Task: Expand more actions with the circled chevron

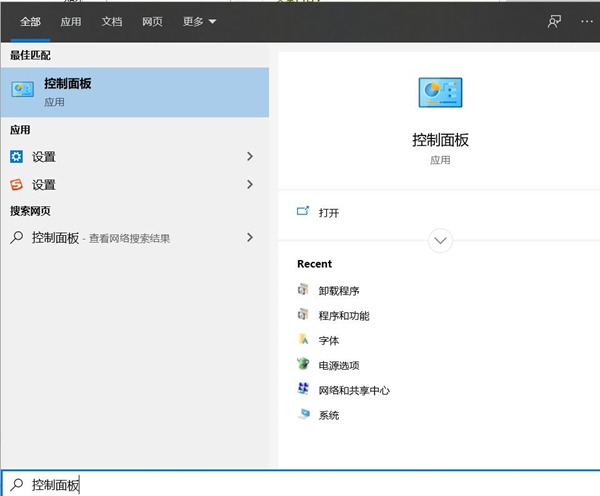Action: 440,241
